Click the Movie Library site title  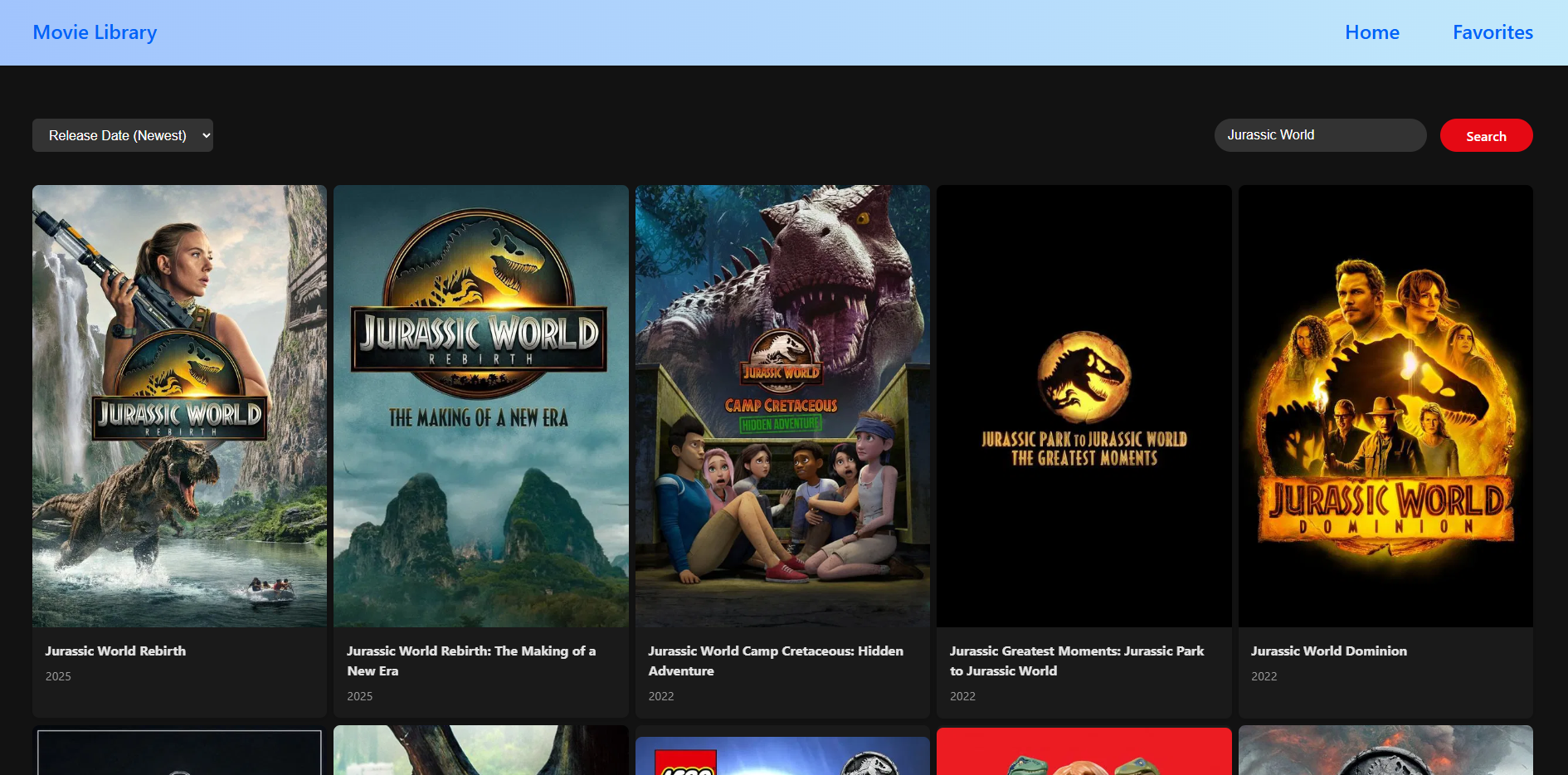pyautogui.click(x=95, y=32)
